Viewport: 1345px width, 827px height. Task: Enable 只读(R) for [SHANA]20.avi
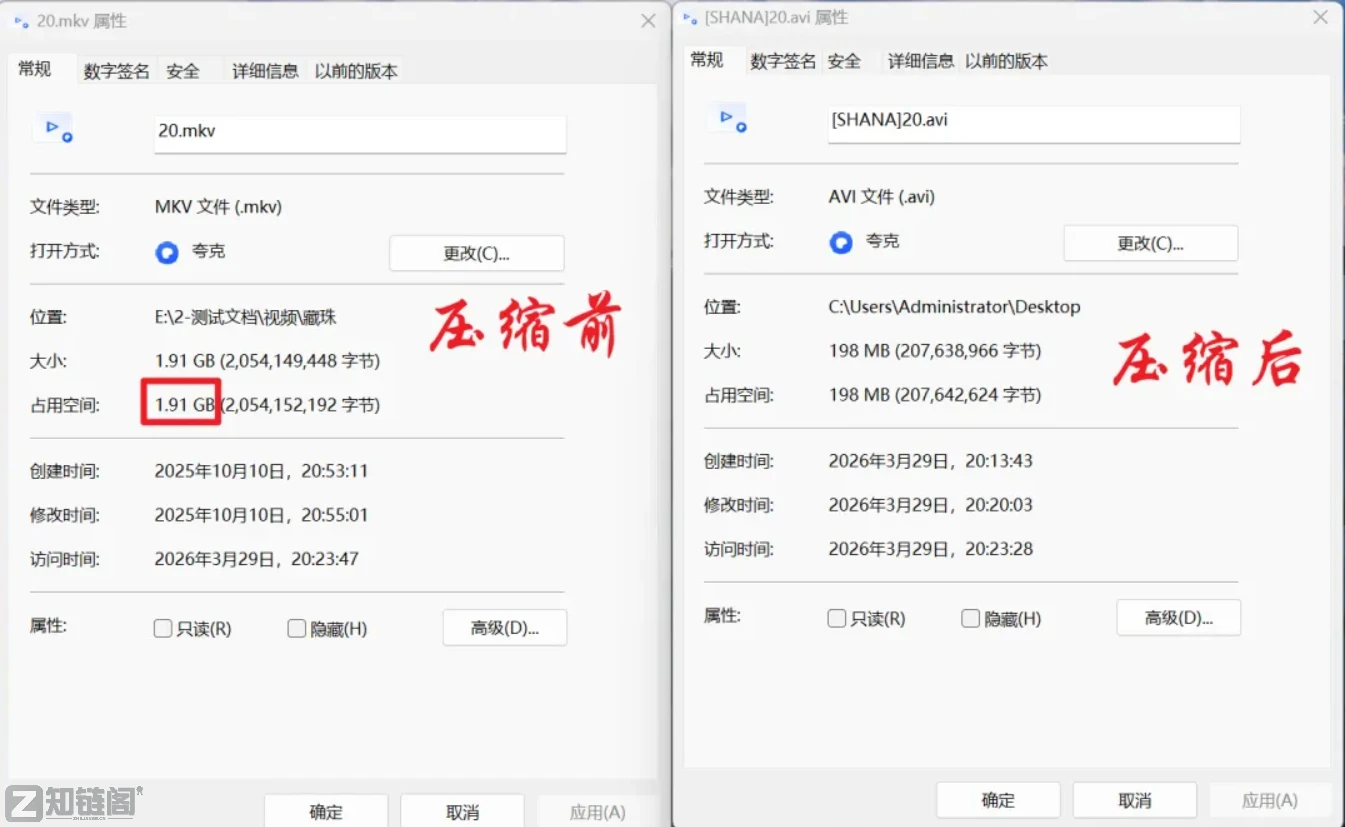click(836, 618)
